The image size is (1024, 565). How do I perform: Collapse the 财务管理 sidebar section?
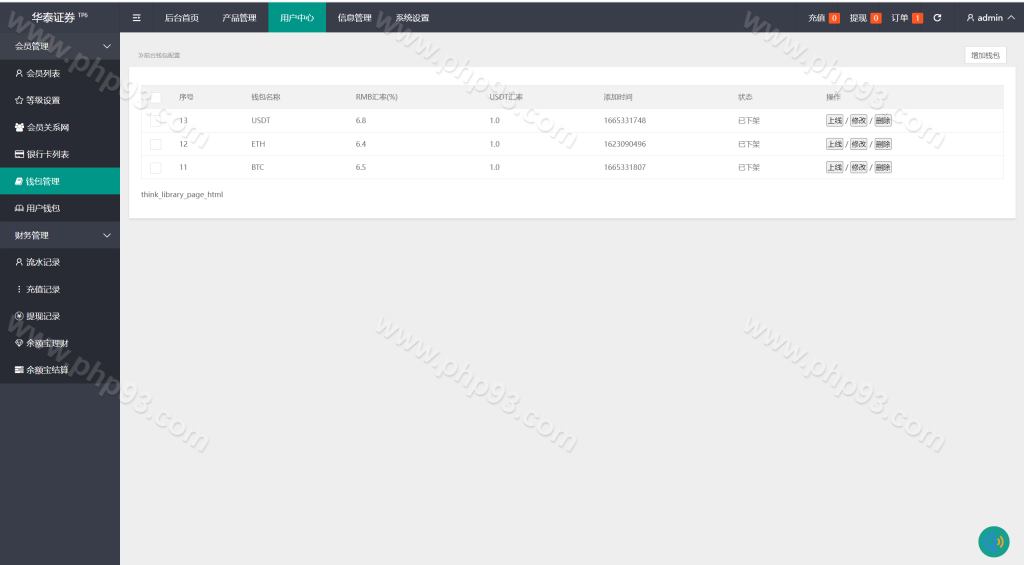(107, 235)
